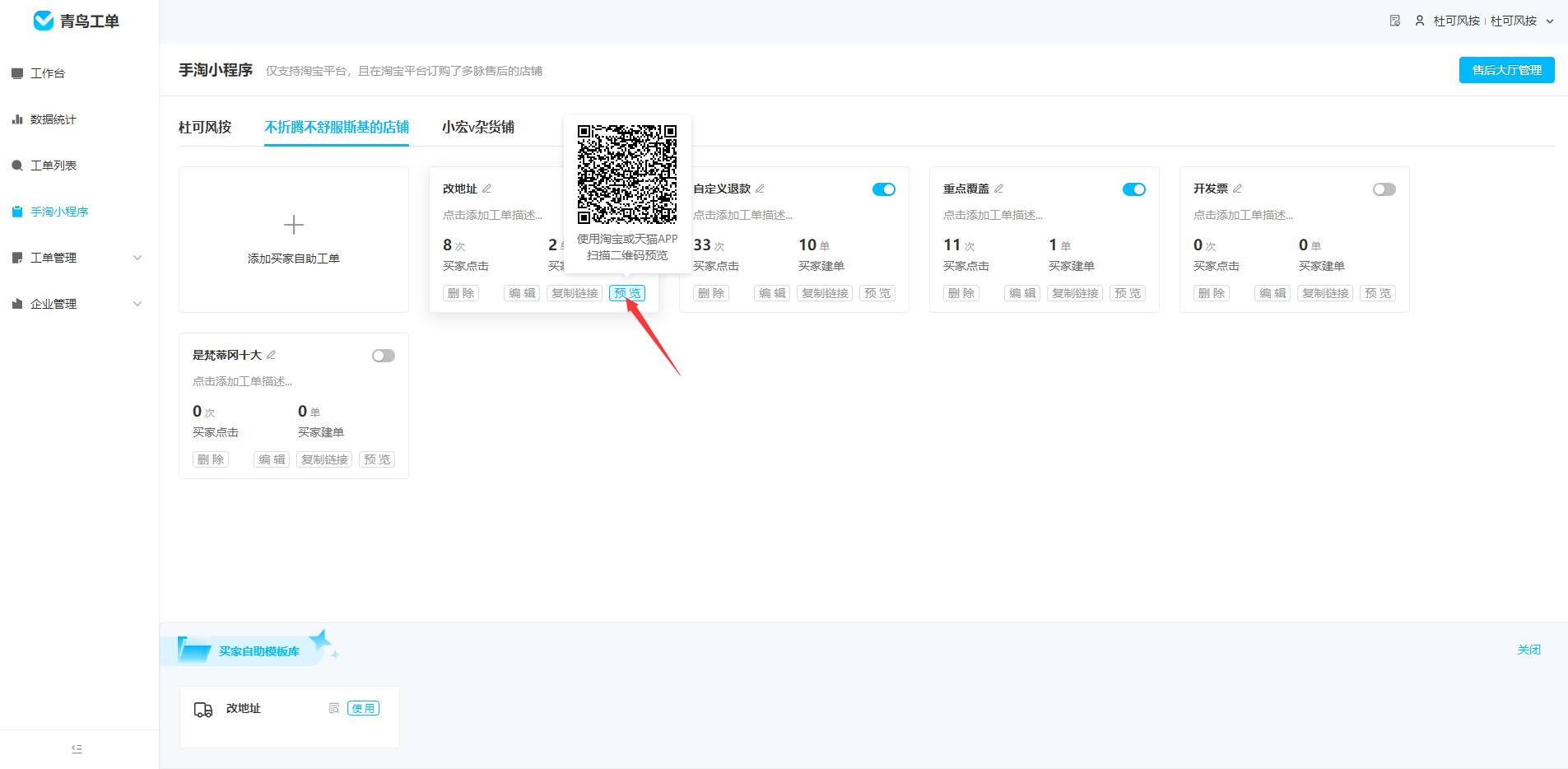Image resolution: width=1568 pixels, height=769 pixels.
Task: Click the 工单管理 sidebar icon
Action: pyautogui.click(x=17, y=258)
